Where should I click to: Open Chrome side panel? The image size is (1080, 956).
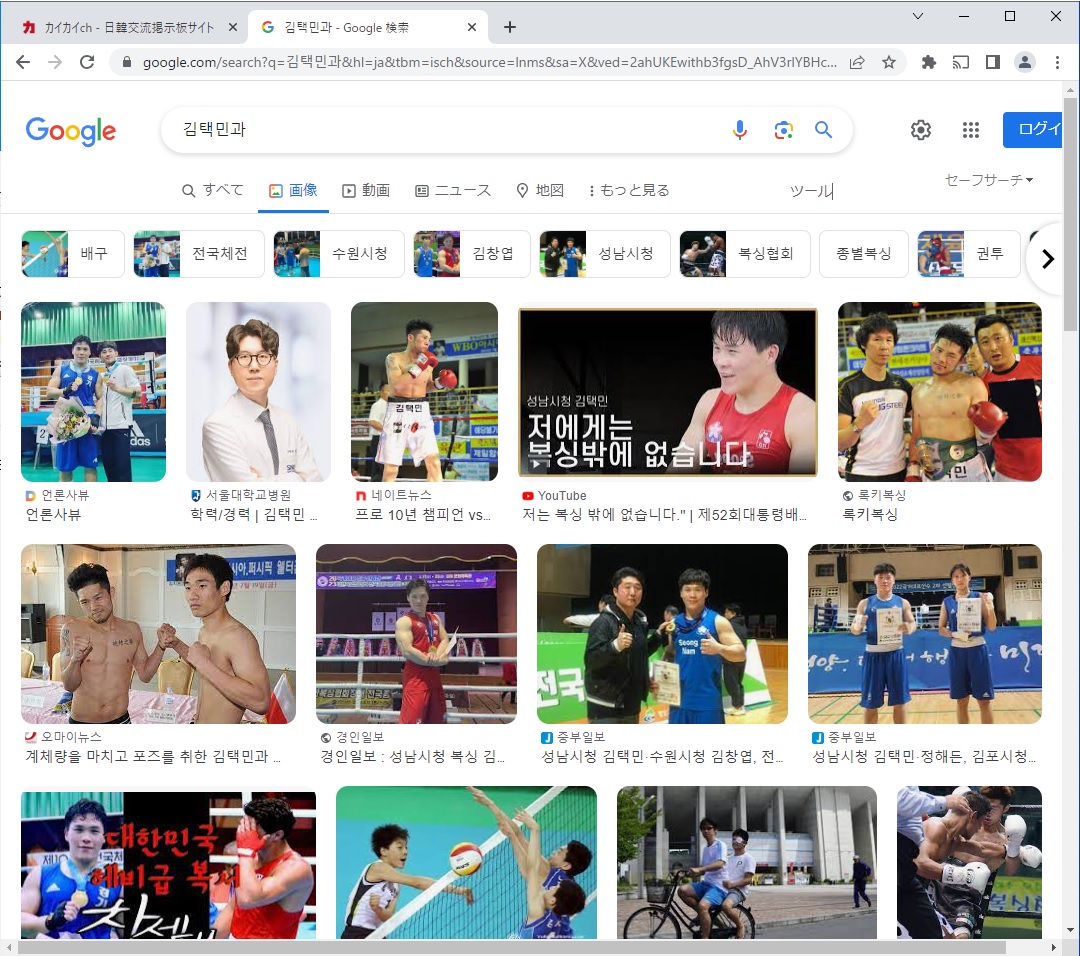992,62
